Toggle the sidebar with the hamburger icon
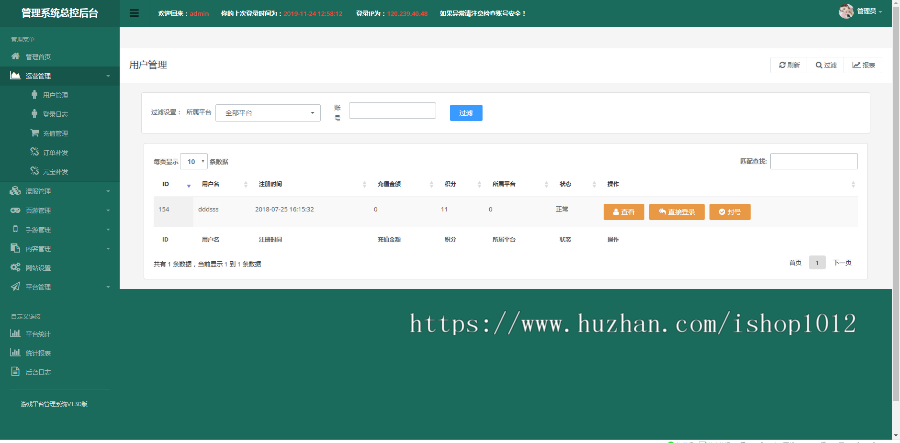The height and width of the screenshot is (443, 900). 134,13
